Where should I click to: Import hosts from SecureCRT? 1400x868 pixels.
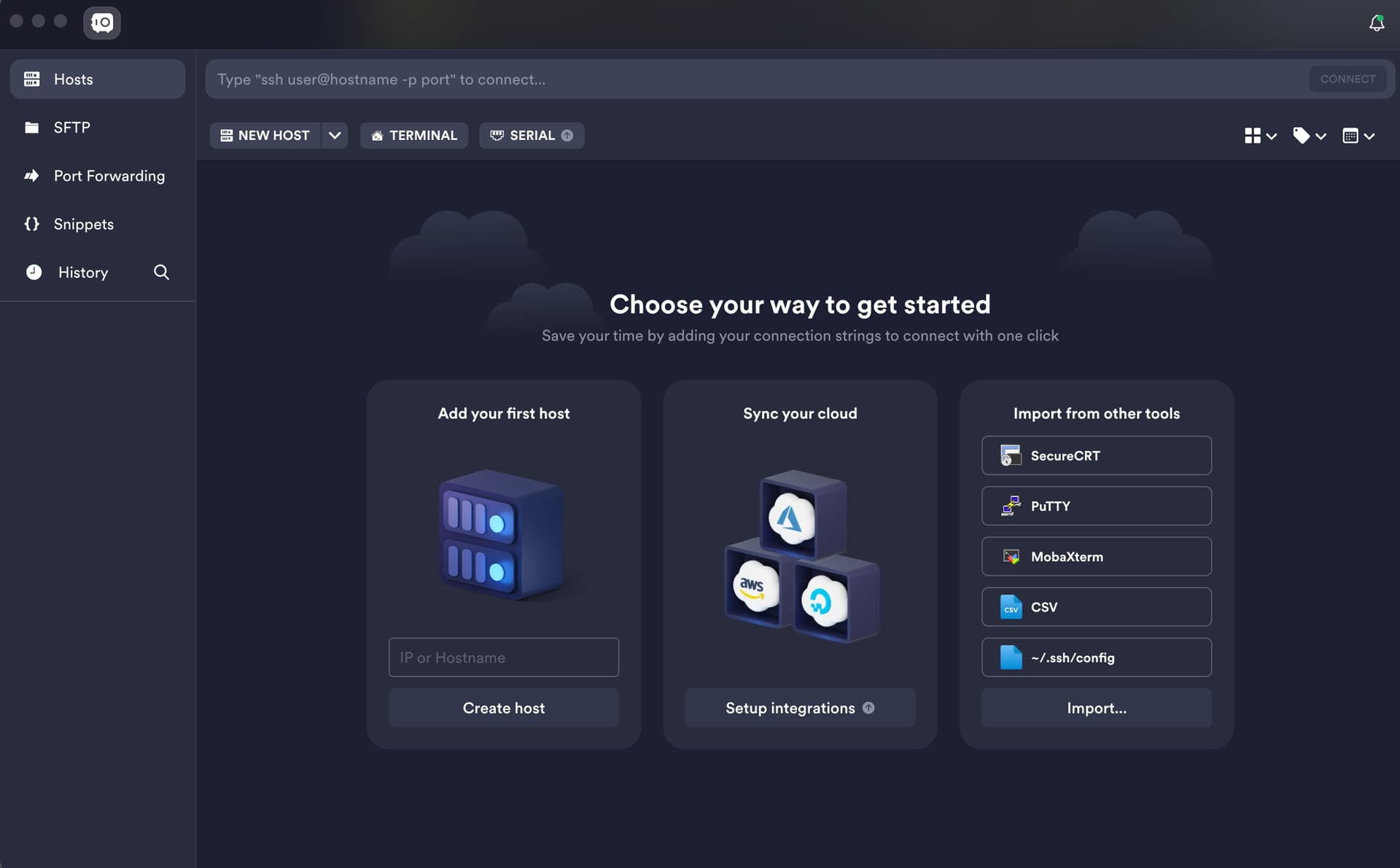[x=1096, y=455]
